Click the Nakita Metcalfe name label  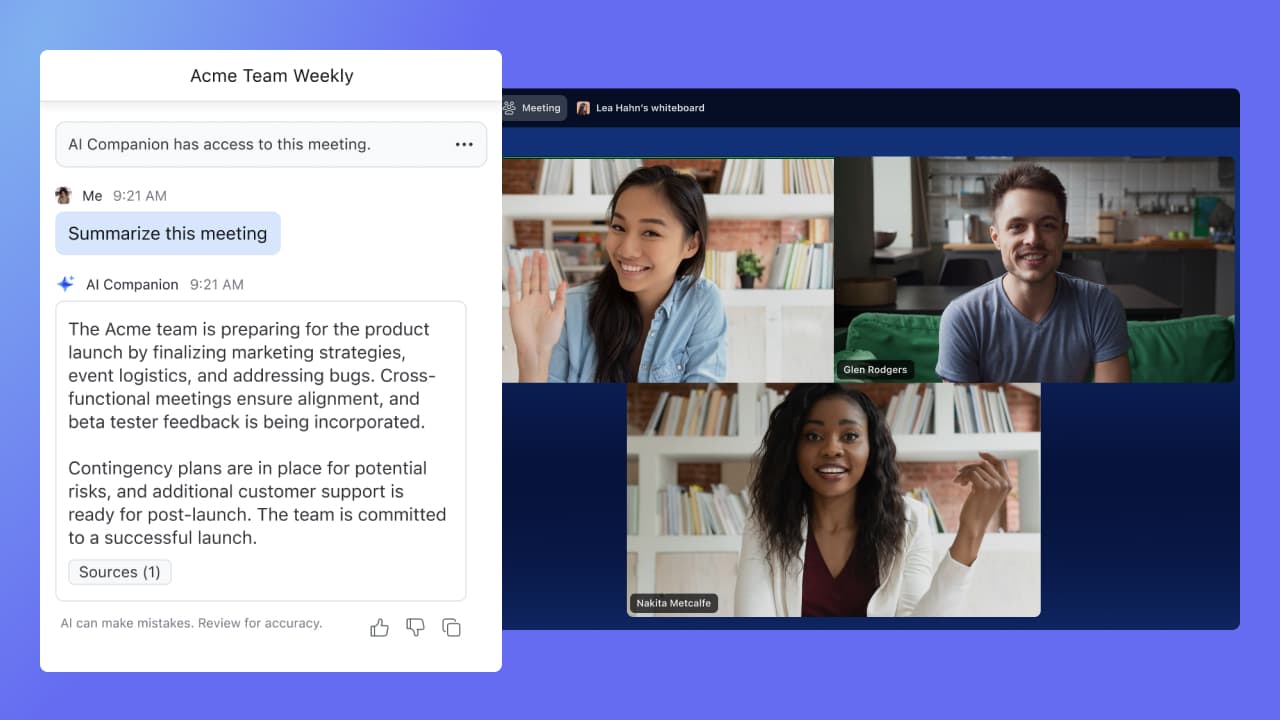(673, 603)
